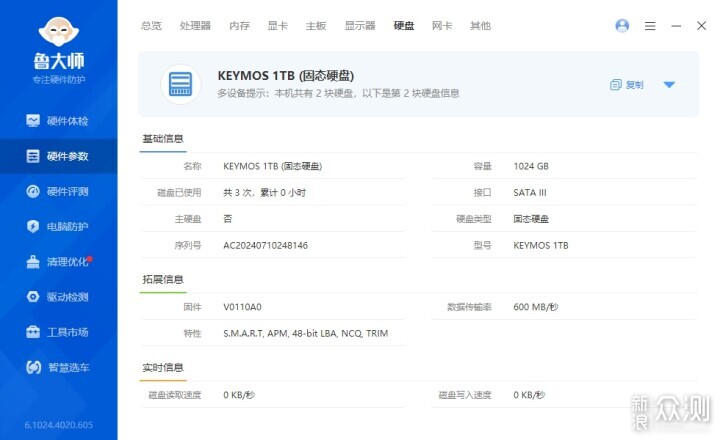
Task: Switch to the 显卡 tab
Action: pyautogui.click(x=277, y=26)
